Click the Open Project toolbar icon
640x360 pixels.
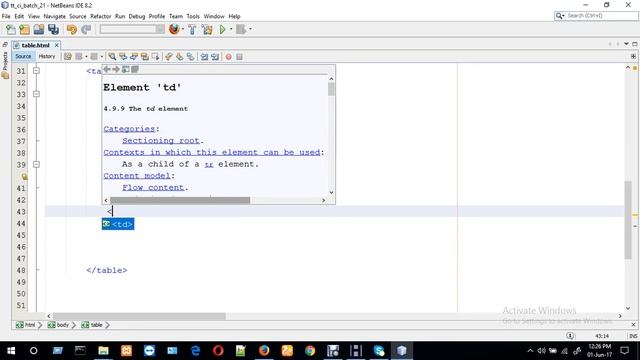pyautogui.click(x=39, y=29)
